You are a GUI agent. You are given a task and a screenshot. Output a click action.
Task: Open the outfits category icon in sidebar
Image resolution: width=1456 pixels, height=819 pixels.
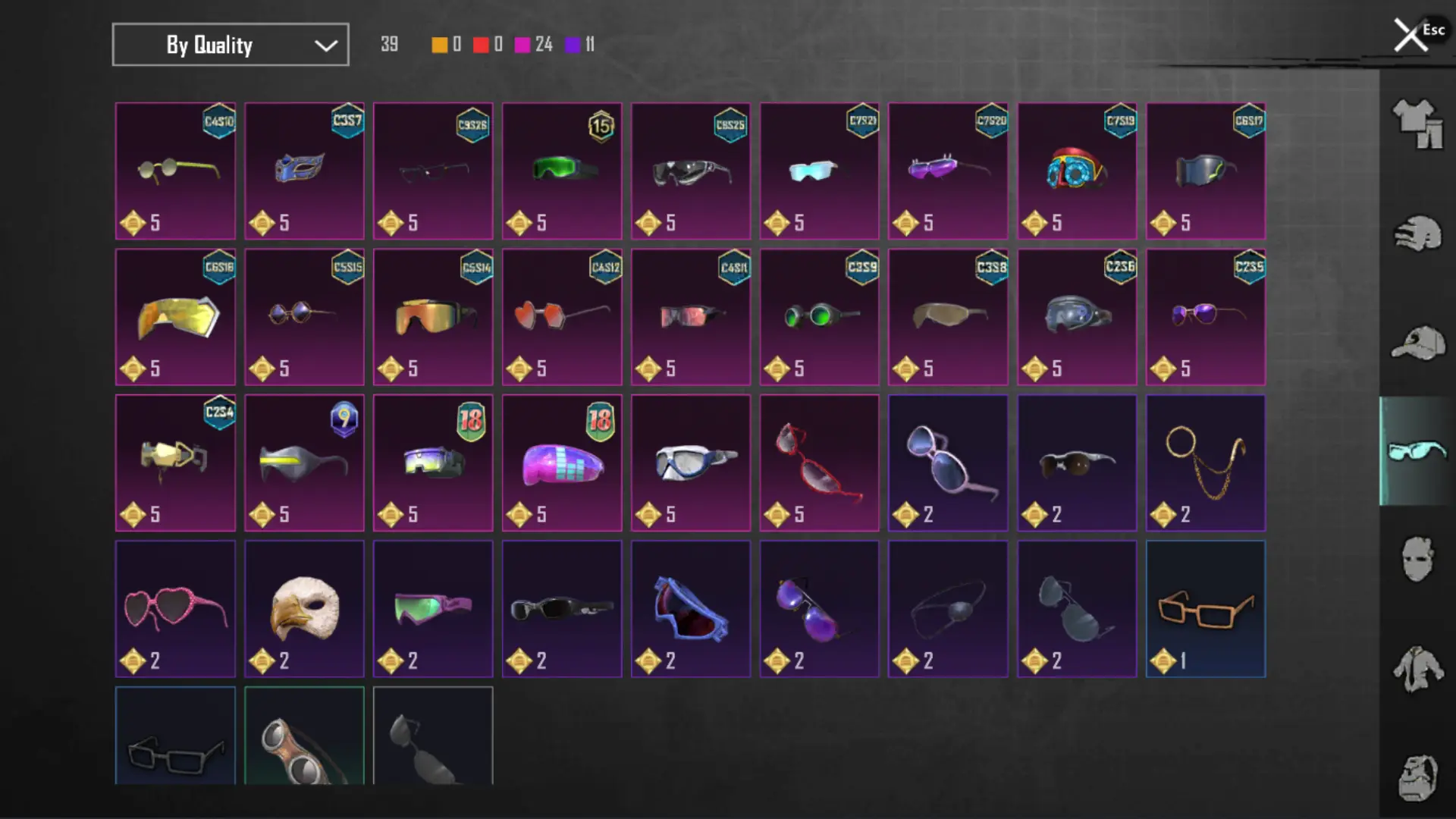pyautogui.click(x=1417, y=124)
